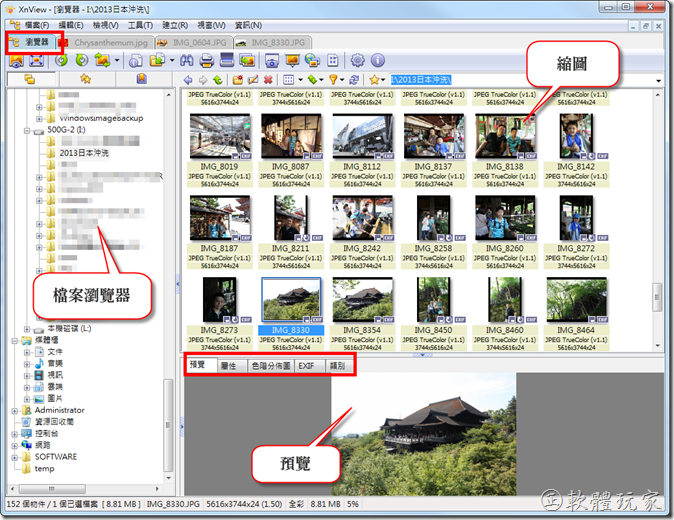
Task: Open settings with the gear icon
Action: point(357,62)
